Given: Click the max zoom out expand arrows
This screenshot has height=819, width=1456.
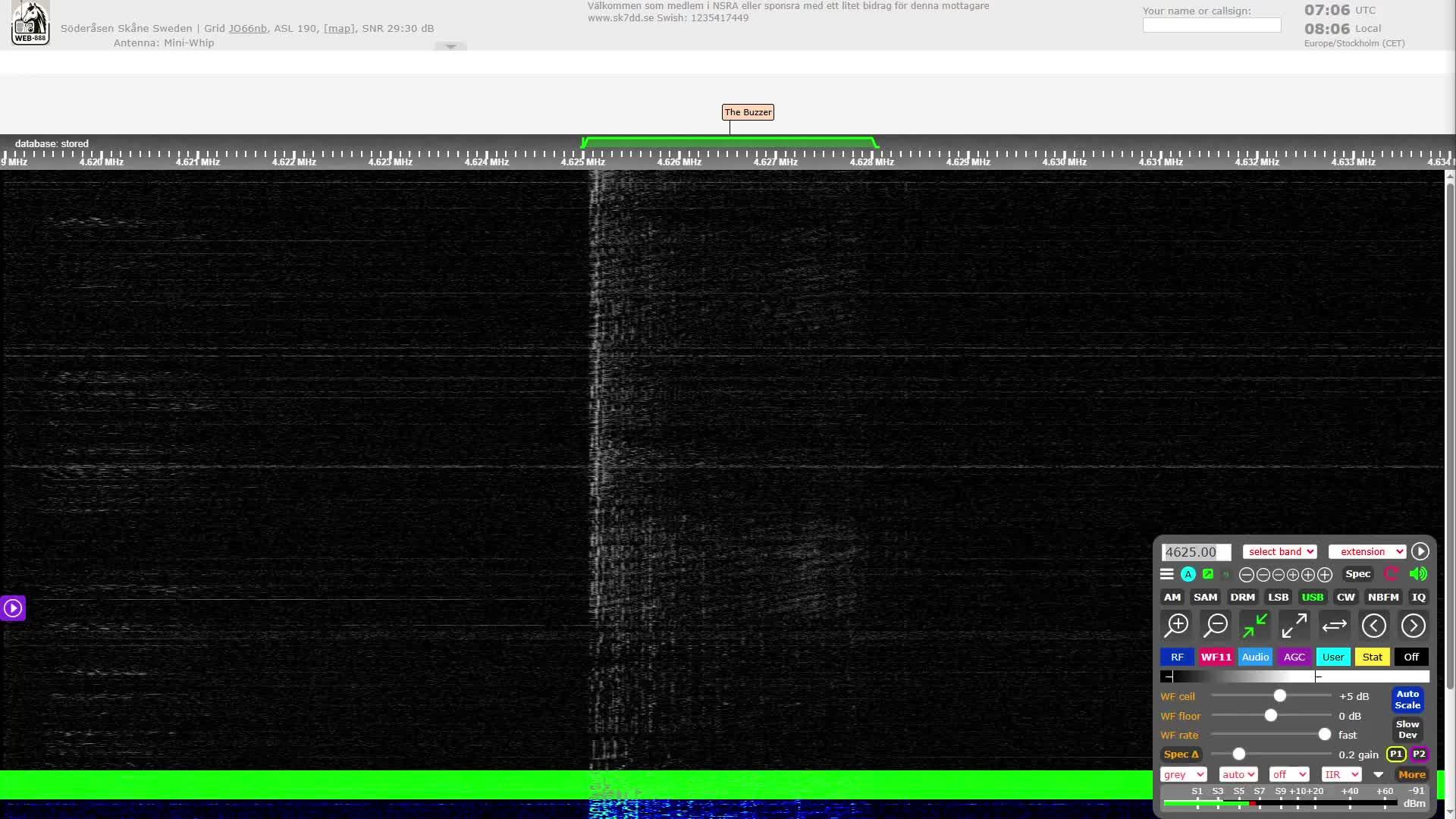Looking at the screenshot, I should tap(1294, 626).
